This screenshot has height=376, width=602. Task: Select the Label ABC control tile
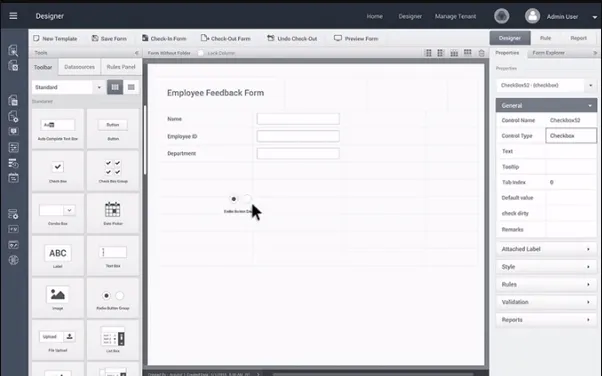click(58, 256)
